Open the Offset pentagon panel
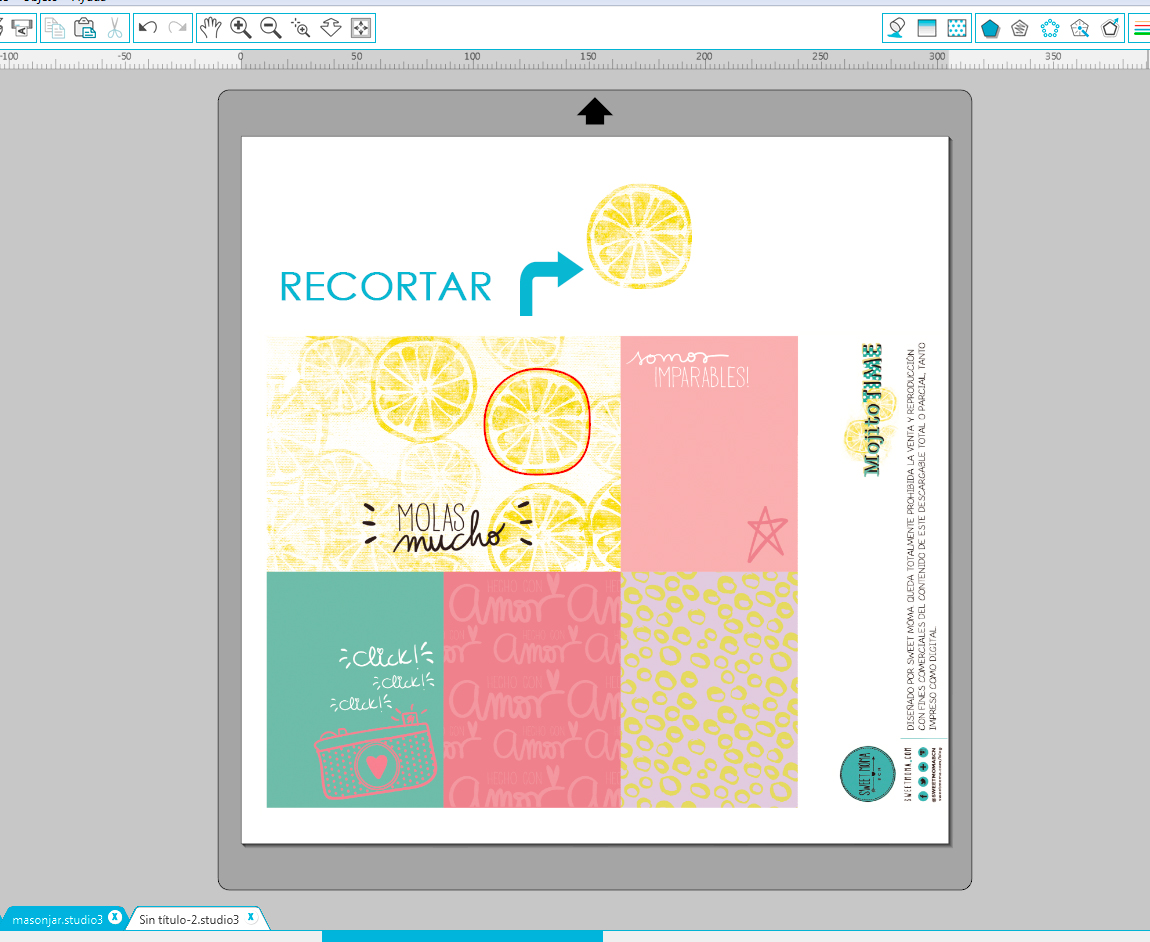 pos(1110,29)
